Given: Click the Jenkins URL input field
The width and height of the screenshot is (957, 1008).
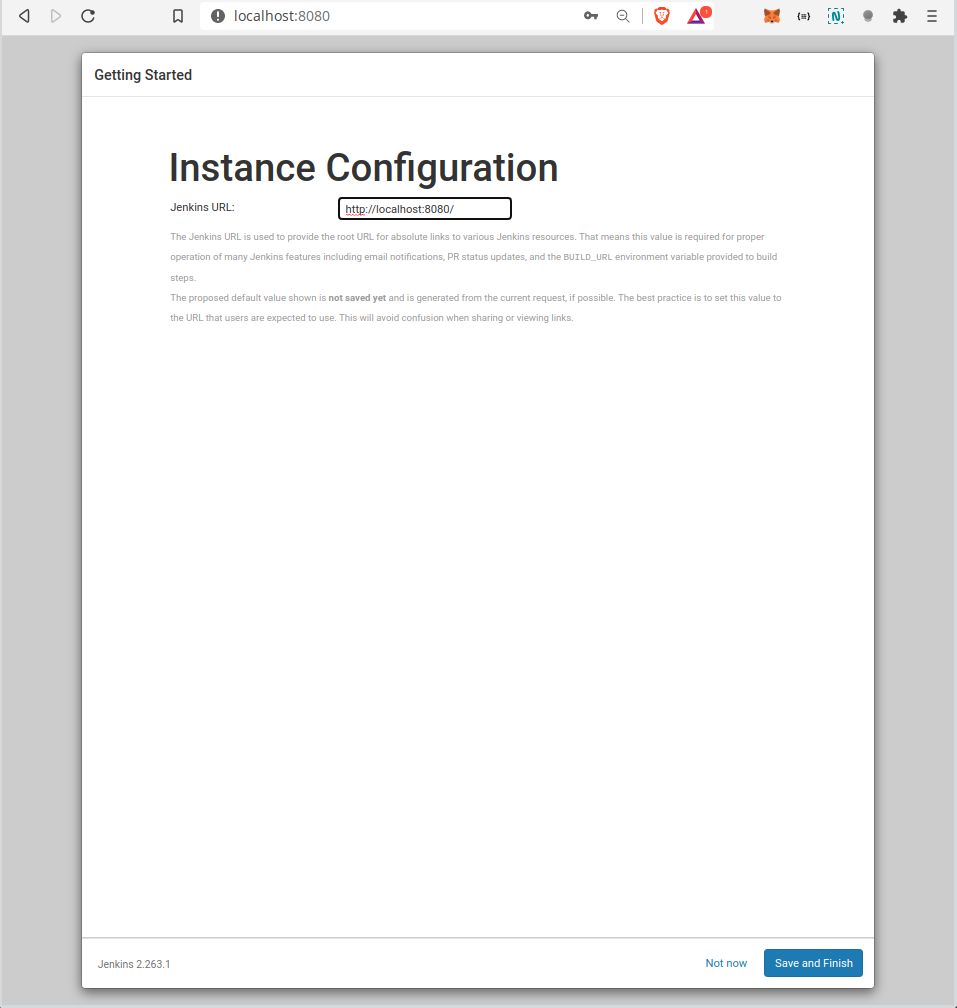Looking at the screenshot, I should pos(425,208).
